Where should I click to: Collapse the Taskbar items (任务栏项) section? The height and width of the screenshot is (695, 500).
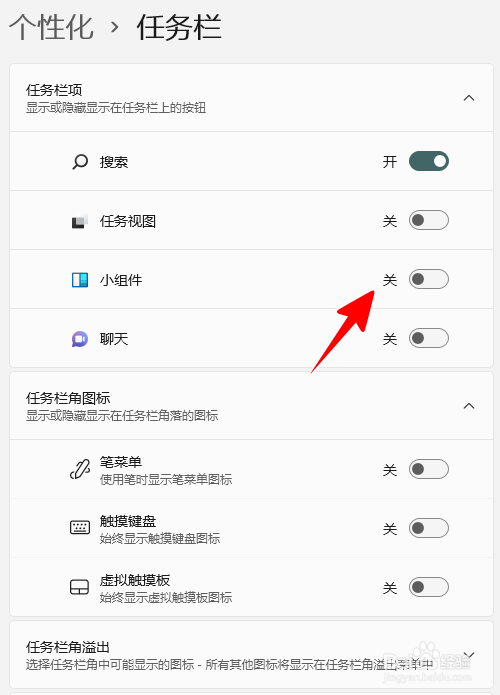pyautogui.click(x=469, y=98)
